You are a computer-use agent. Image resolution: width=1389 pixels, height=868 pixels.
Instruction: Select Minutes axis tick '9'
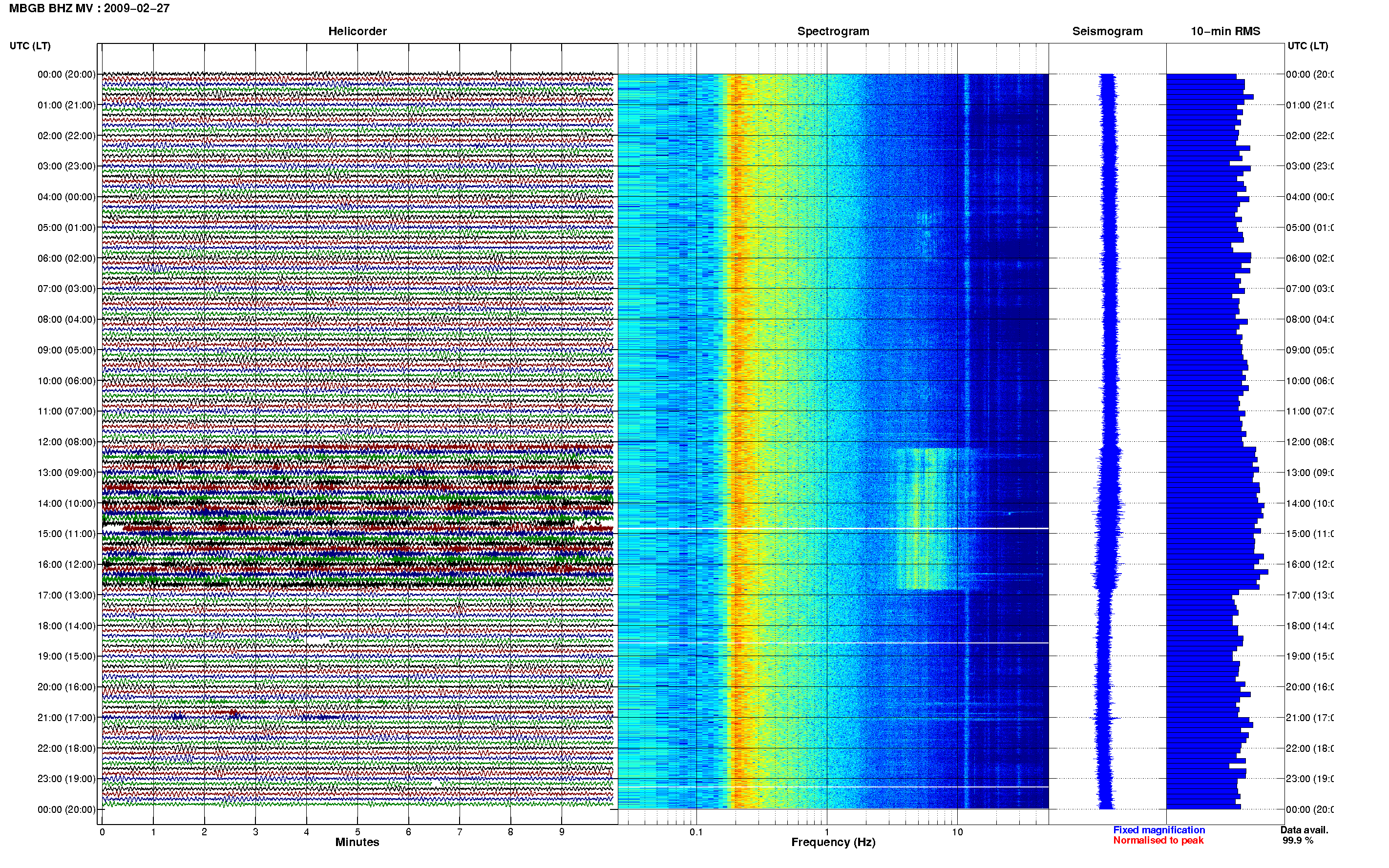pos(562,832)
